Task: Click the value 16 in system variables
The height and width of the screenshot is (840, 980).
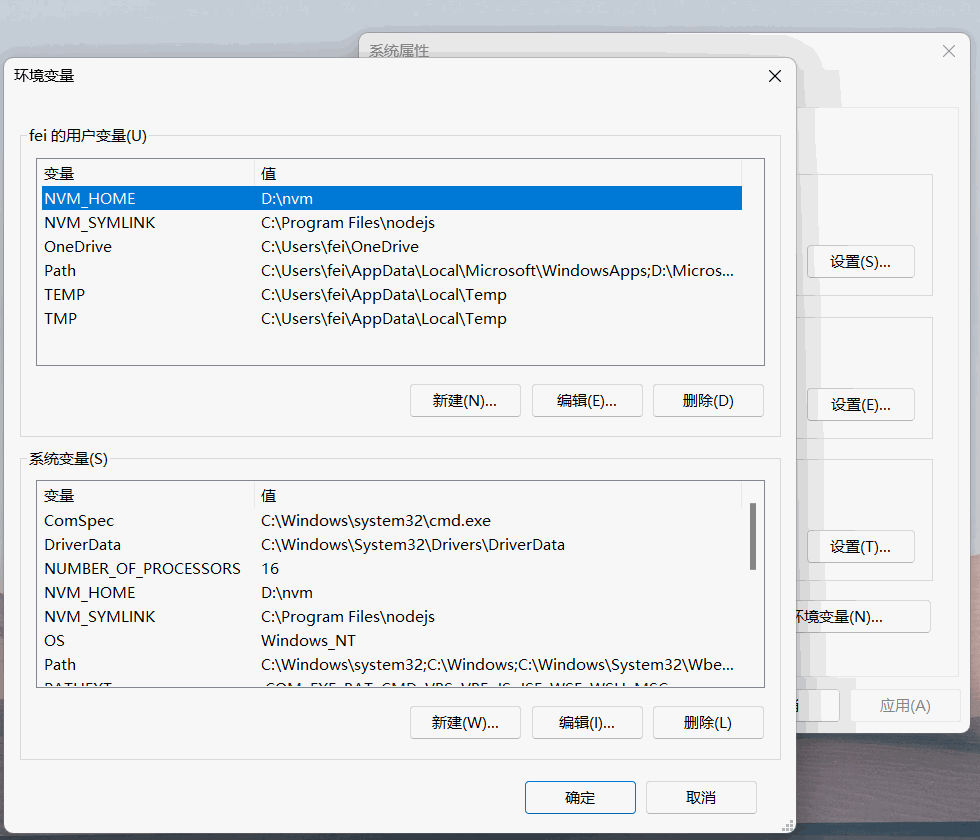Action: [x=270, y=569]
